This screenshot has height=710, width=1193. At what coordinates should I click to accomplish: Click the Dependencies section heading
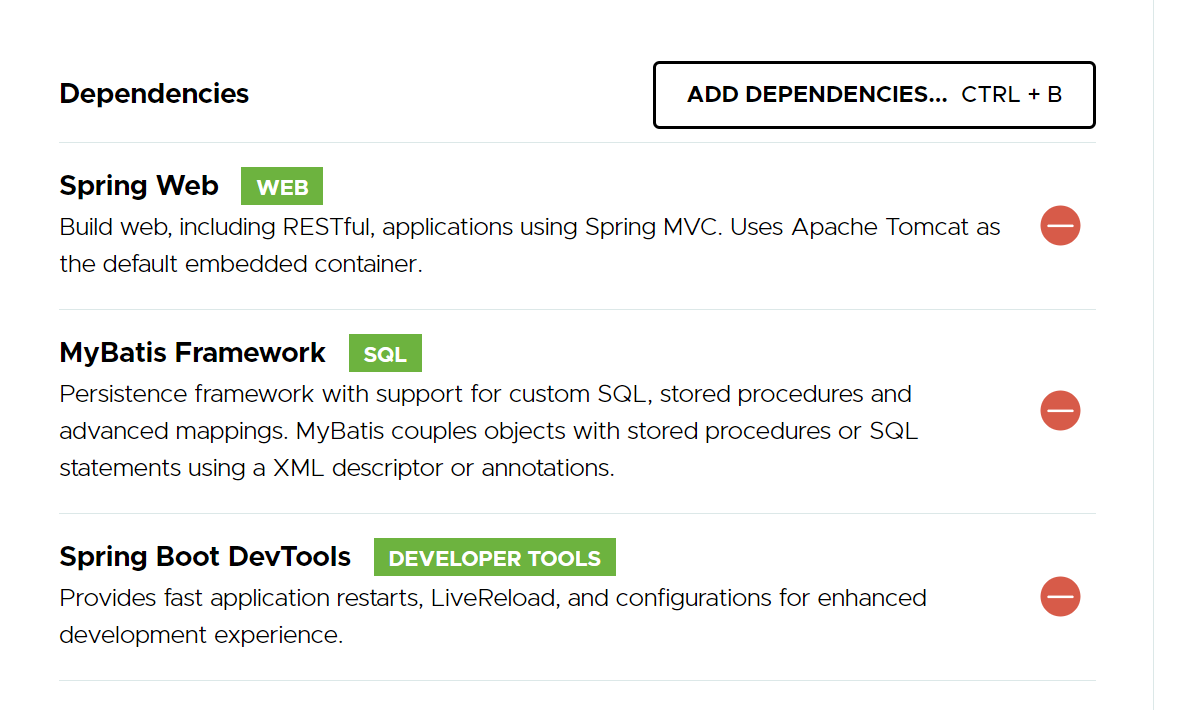point(154,94)
